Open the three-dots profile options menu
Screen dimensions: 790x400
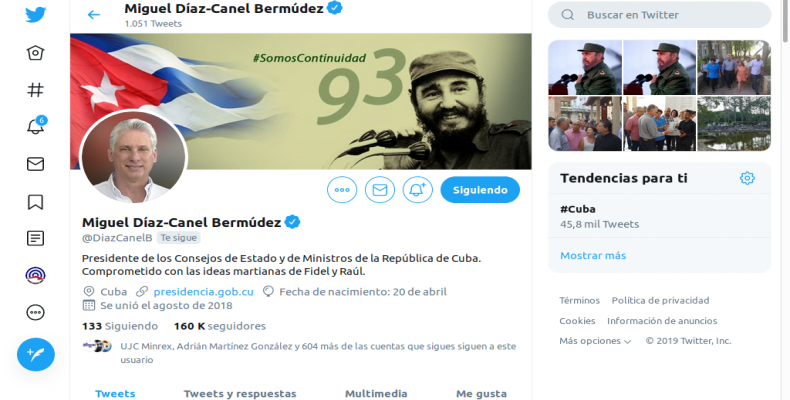342,190
